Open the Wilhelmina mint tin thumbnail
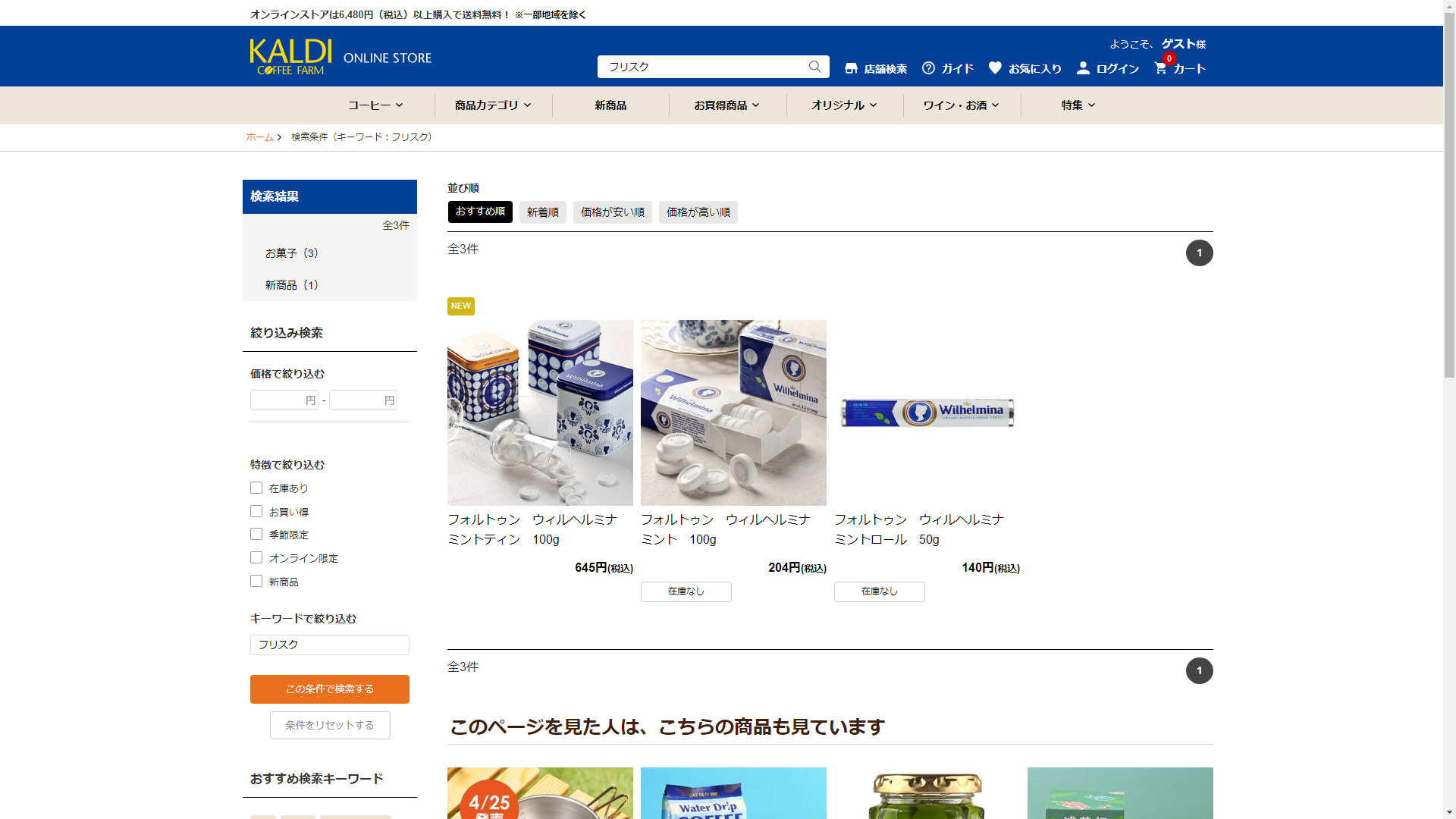 click(x=540, y=413)
